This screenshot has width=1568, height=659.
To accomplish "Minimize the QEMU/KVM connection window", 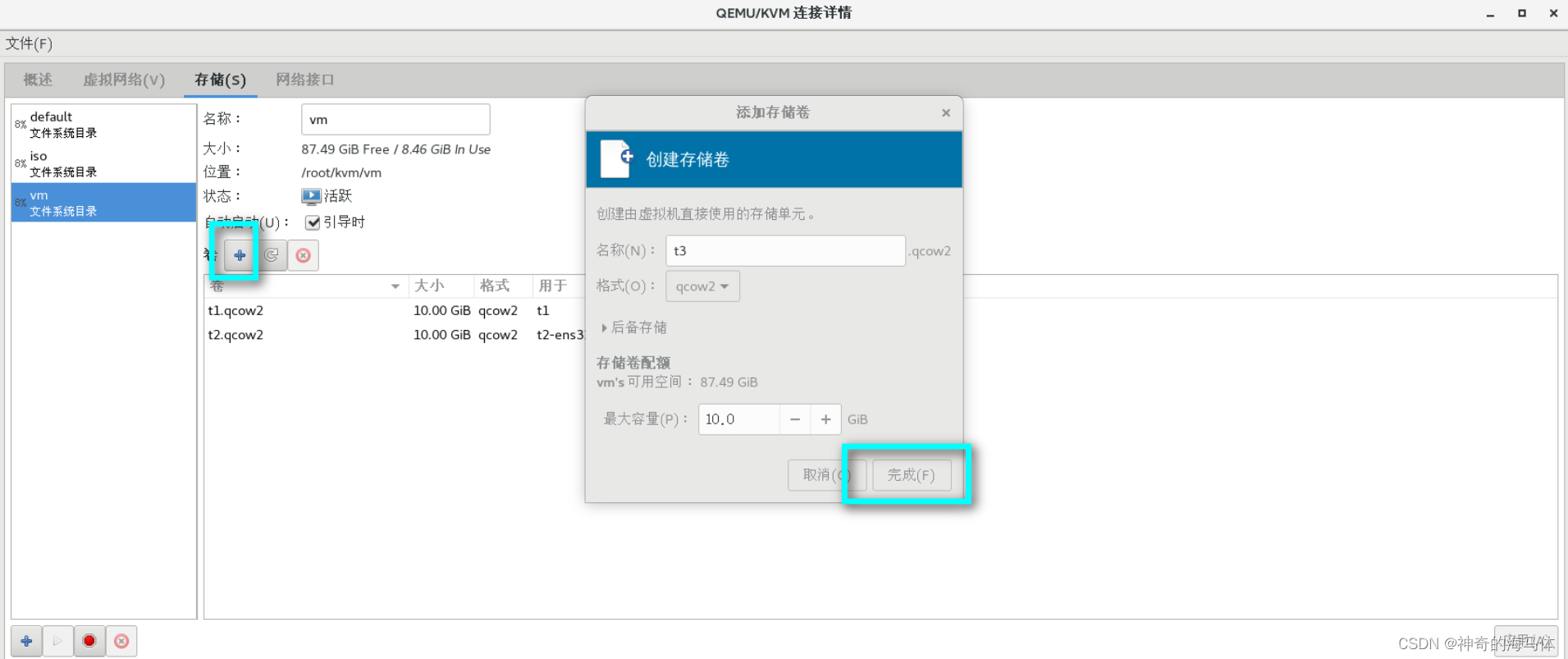I will pyautogui.click(x=1490, y=14).
